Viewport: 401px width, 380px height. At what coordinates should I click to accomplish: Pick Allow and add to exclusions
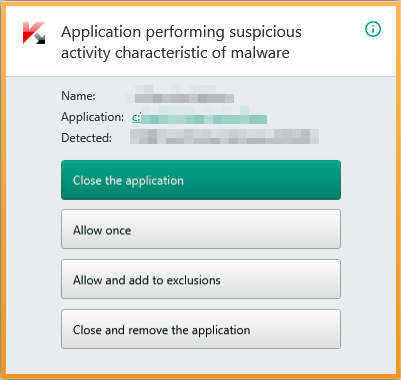tap(201, 279)
